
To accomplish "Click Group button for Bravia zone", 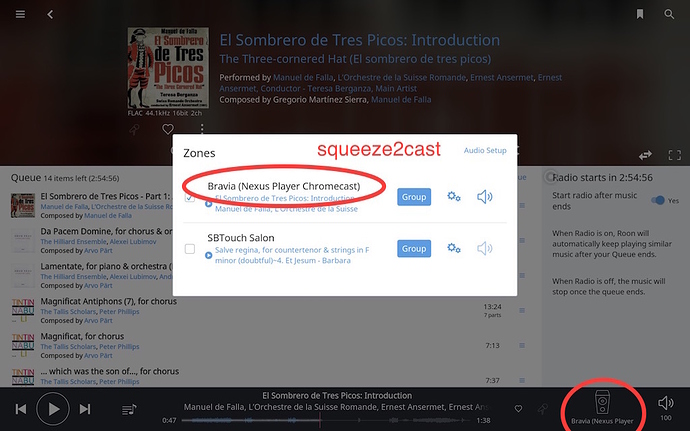I will pos(414,197).
